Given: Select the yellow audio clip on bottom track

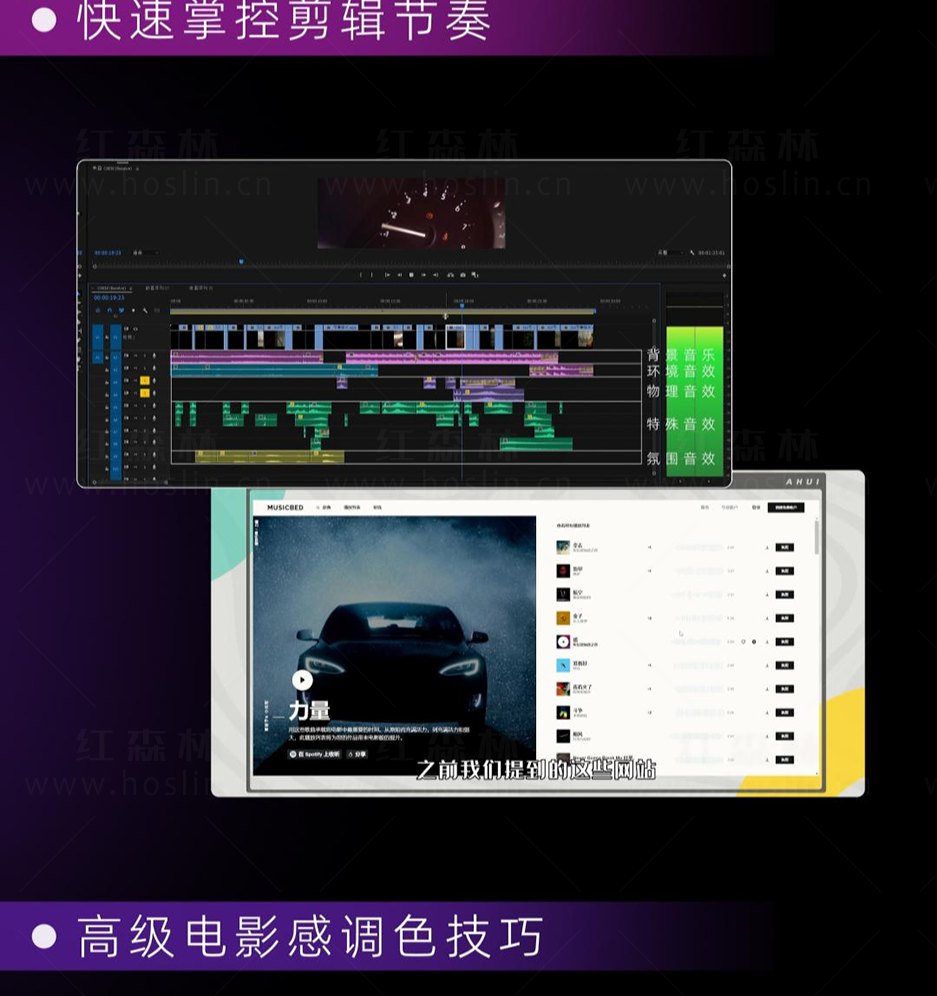Looking at the screenshot, I should pyautogui.click(x=269, y=456).
